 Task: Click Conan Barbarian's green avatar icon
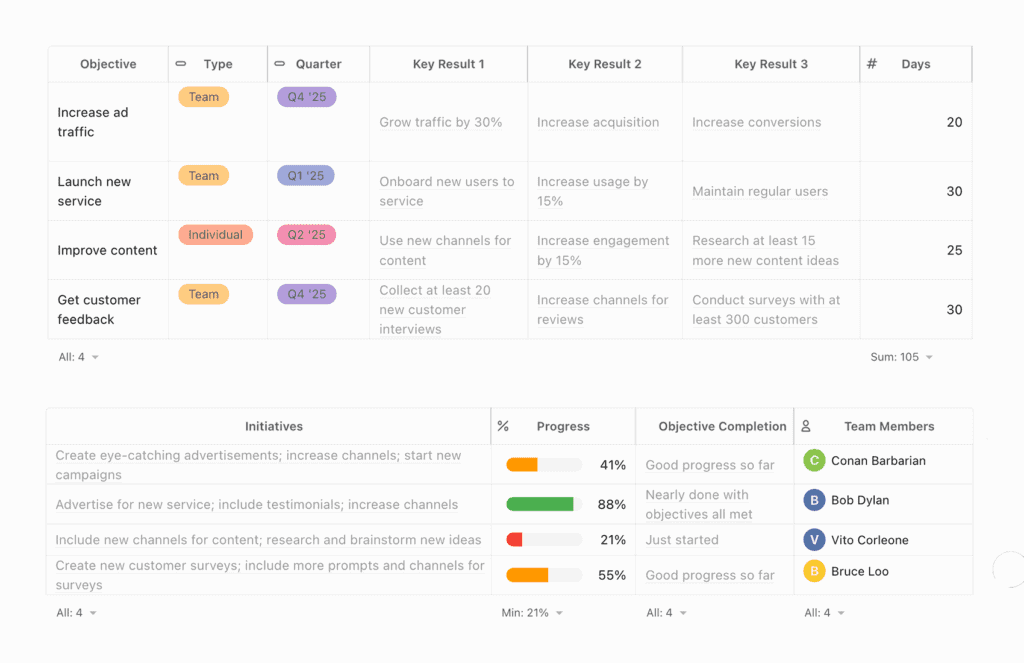814,461
